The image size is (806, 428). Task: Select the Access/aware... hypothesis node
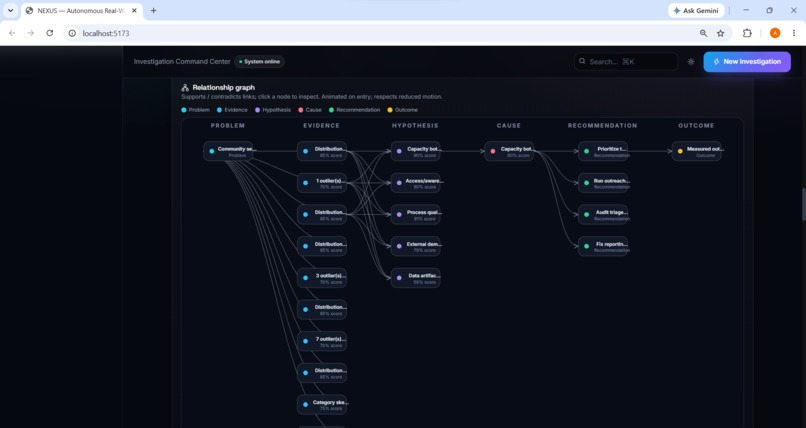(415, 183)
